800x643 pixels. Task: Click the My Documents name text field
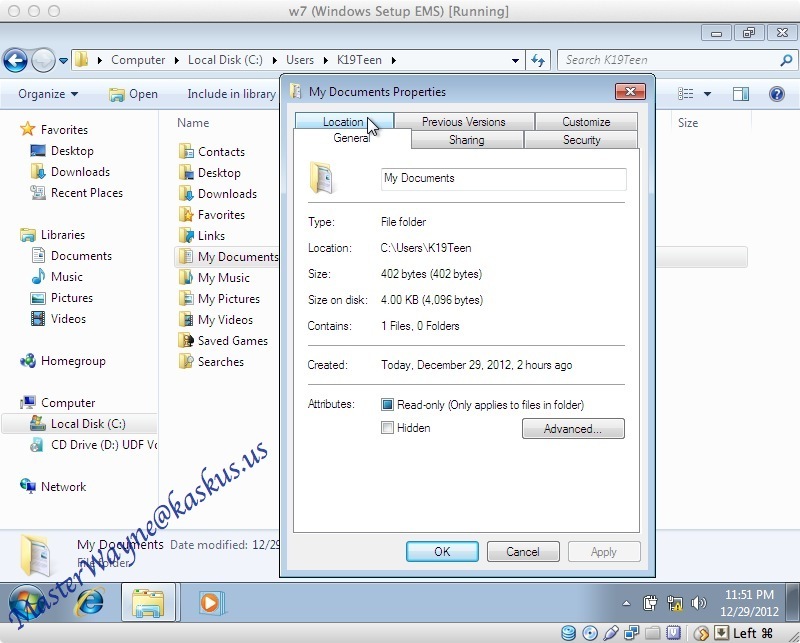click(x=504, y=179)
